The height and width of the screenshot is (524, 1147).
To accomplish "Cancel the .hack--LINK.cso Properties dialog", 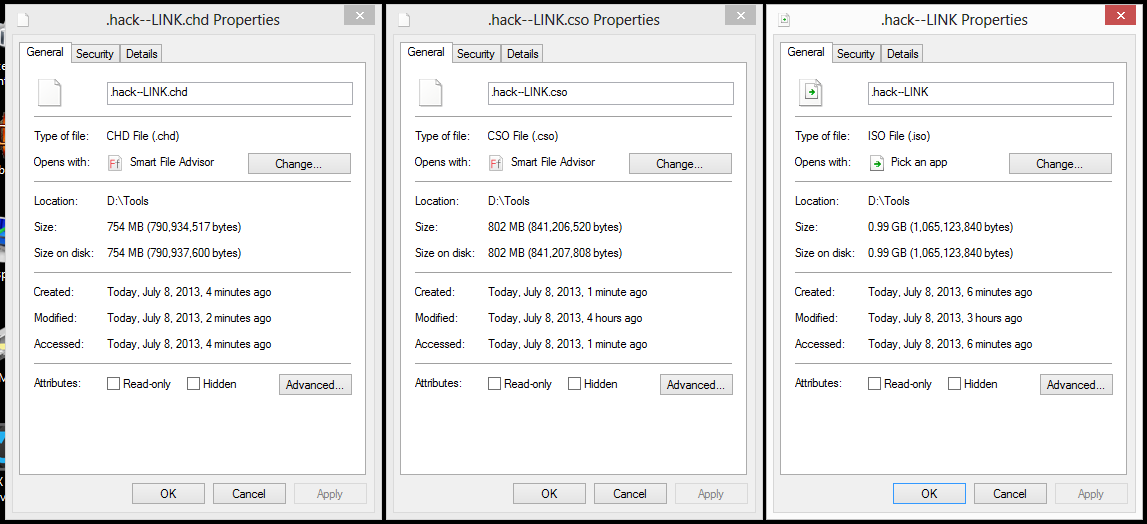I will coord(630,493).
